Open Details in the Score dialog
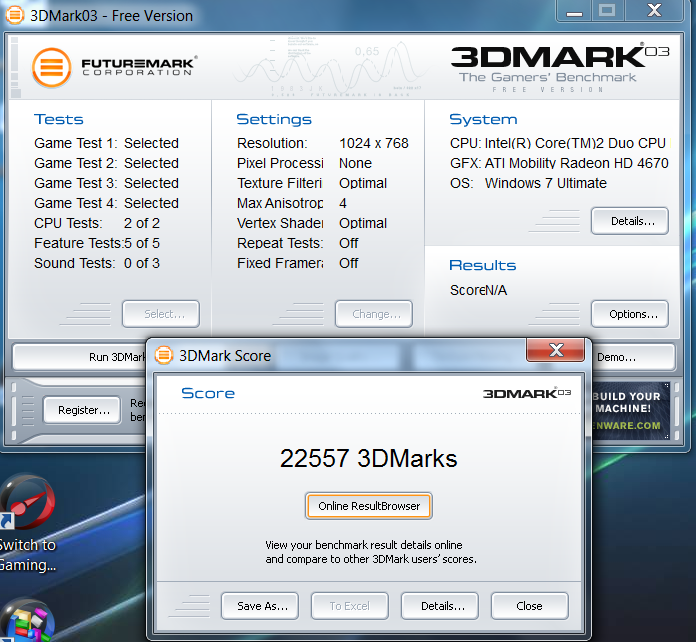This screenshot has width=697, height=642. 440,606
